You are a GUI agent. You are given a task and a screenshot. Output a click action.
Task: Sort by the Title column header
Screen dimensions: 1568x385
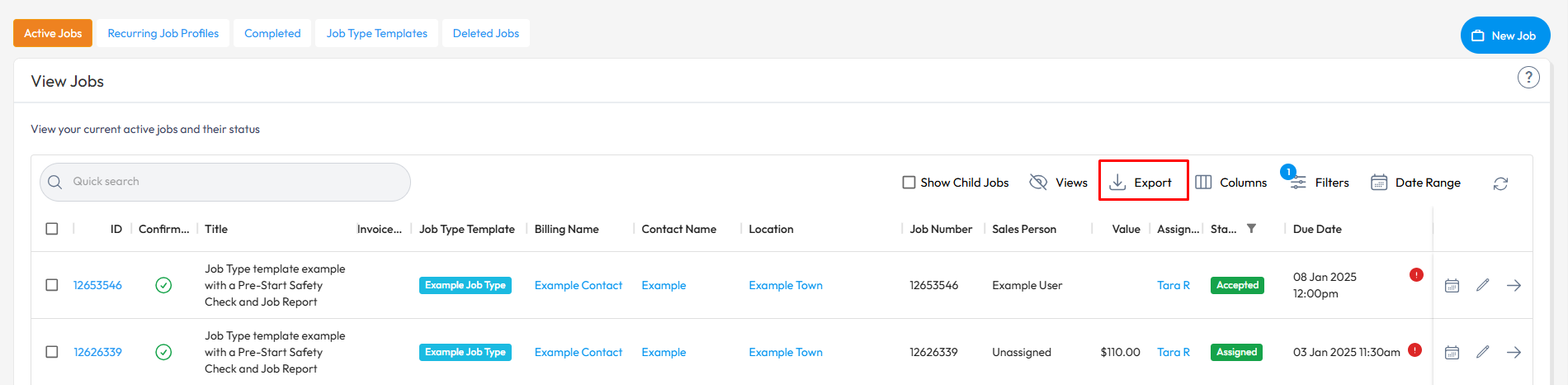point(216,229)
